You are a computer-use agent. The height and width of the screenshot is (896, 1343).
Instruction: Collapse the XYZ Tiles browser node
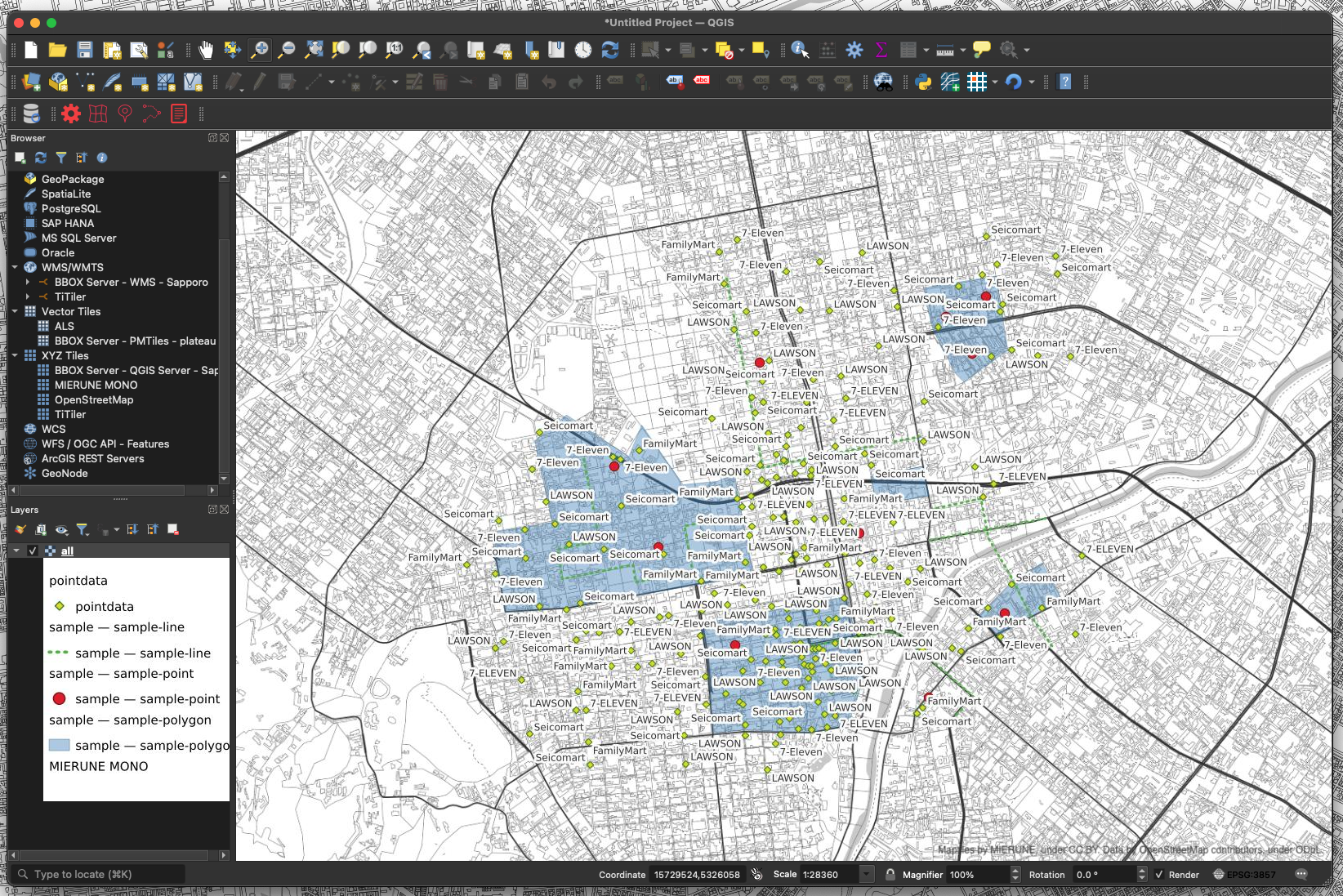pyautogui.click(x=15, y=355)
